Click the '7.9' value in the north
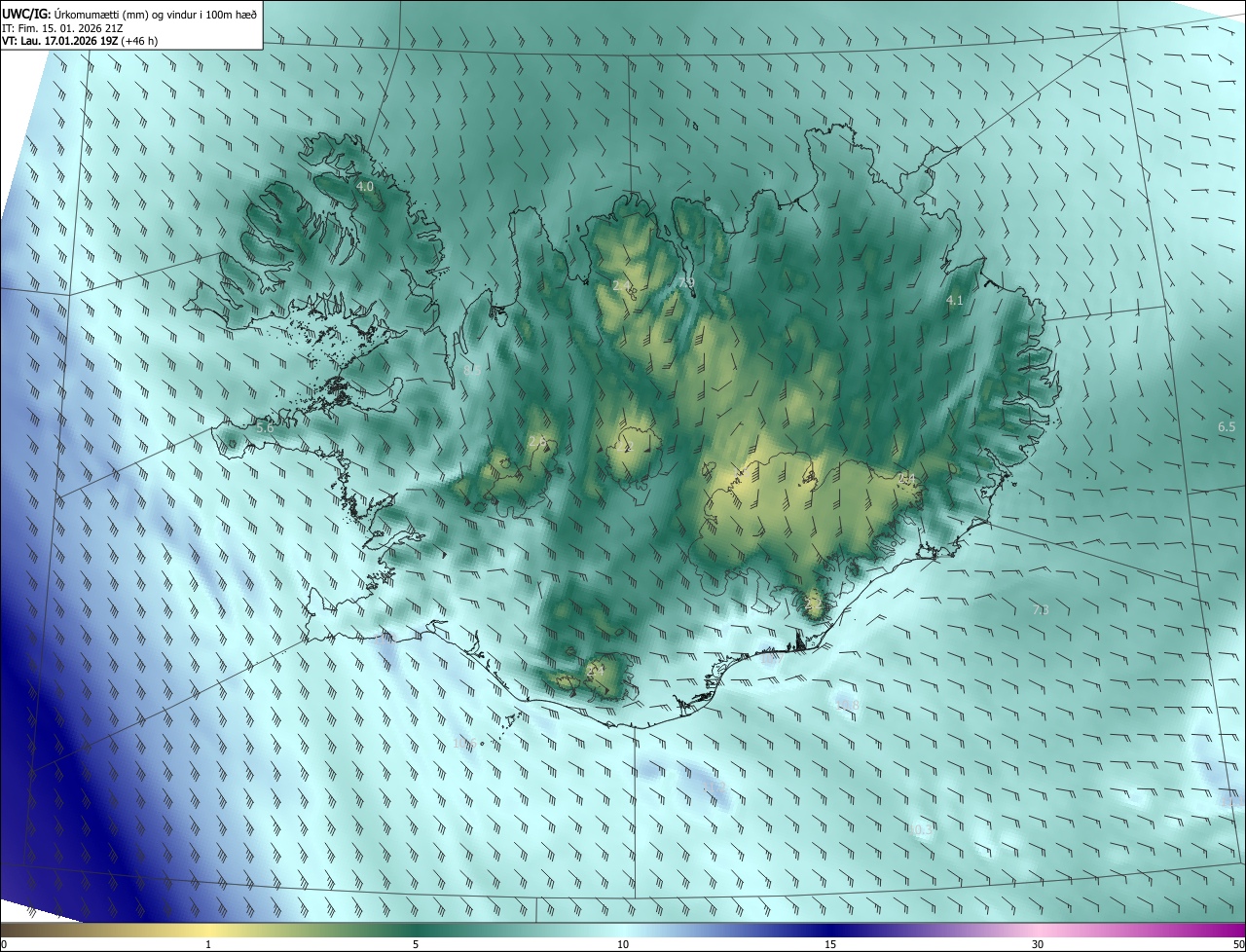Screen dimensions: 1246x952 pos(686,283)
